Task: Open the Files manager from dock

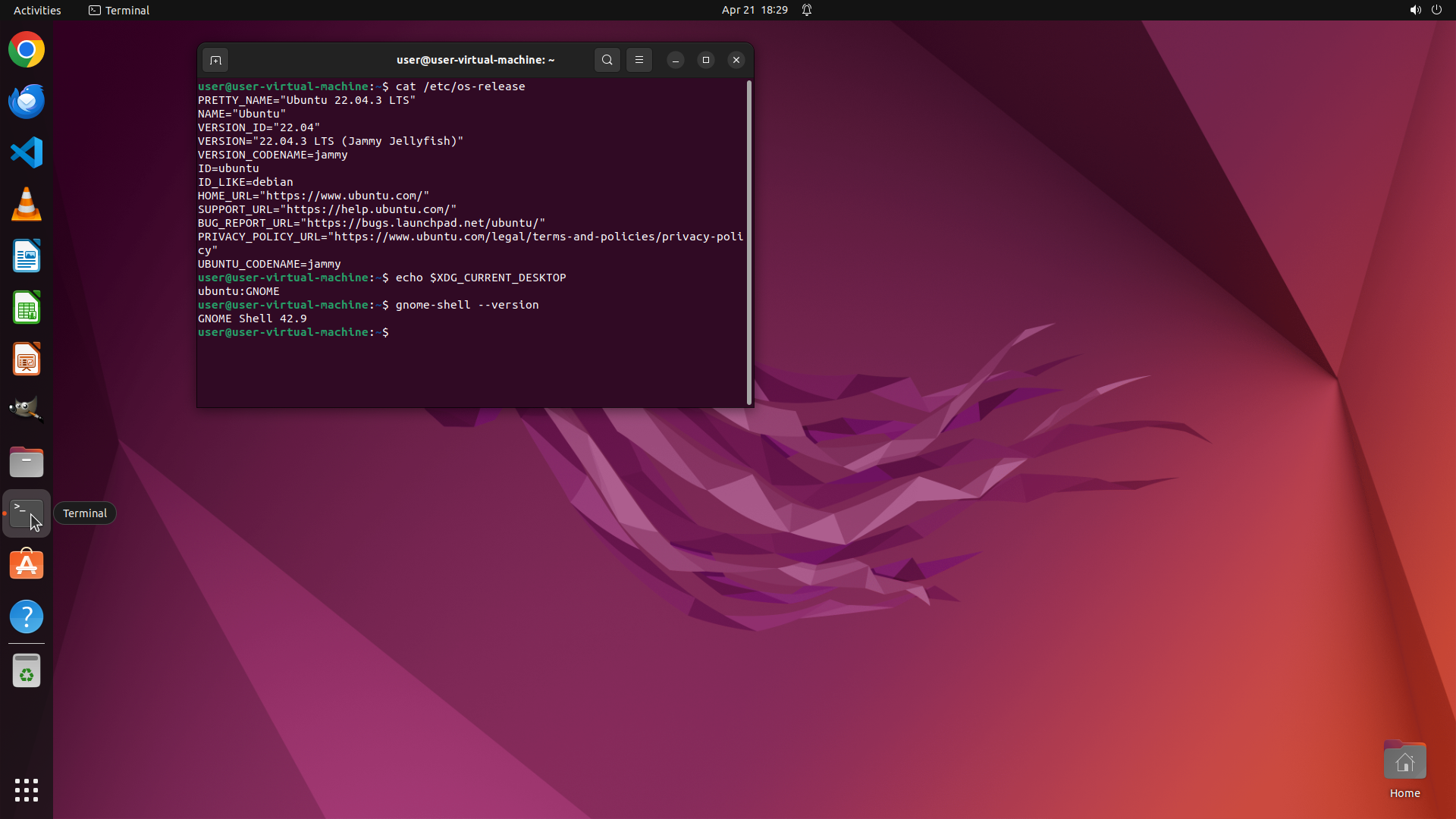Action: pyautogui.click(x=27, y=462)
